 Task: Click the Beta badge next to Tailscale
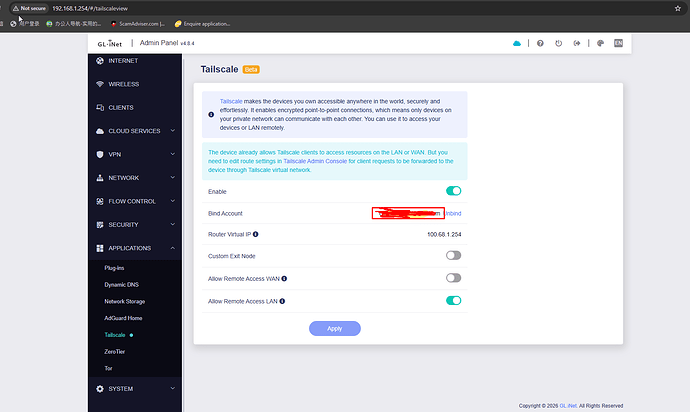[251, 70]
